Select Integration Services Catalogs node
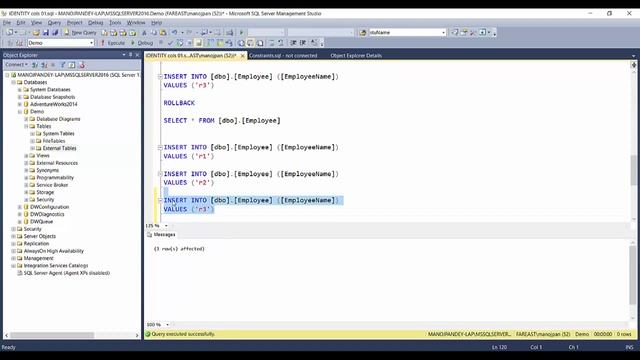Screen dimensions: 640x360 pyautogui.click(x=56, y=266)
